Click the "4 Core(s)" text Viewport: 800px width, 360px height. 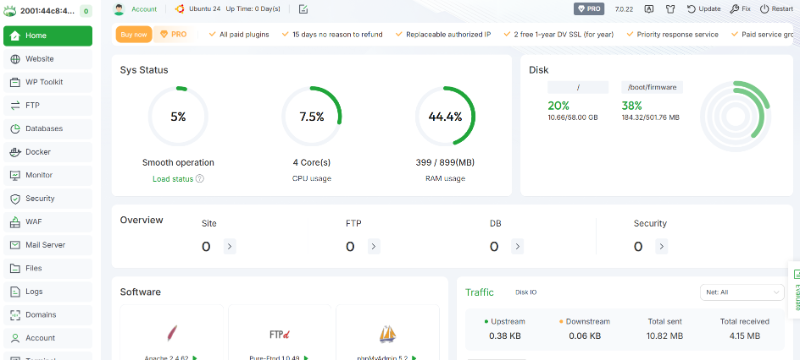coord(312,163)
